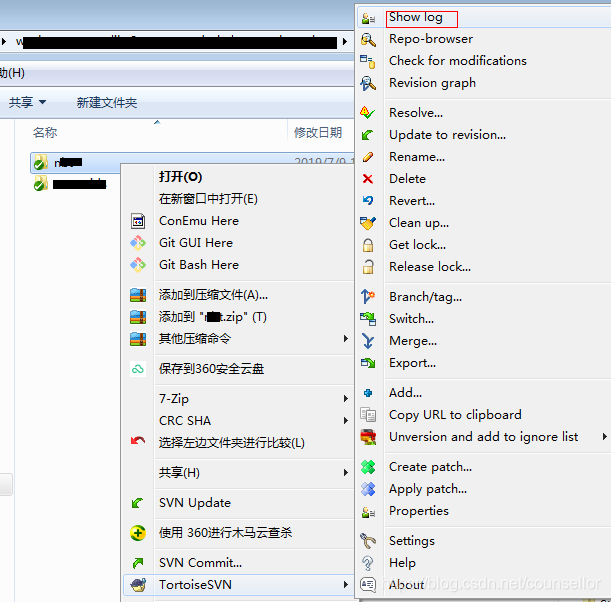Sort by the 修改日期 column header
This screenshot has height=602, width=611.
318,132
